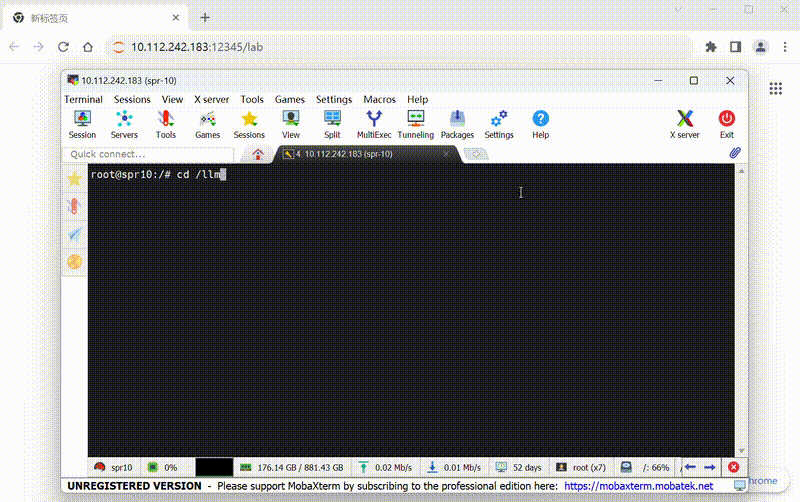
Task: Open the Tunneling tool icon
Action: 415,124
